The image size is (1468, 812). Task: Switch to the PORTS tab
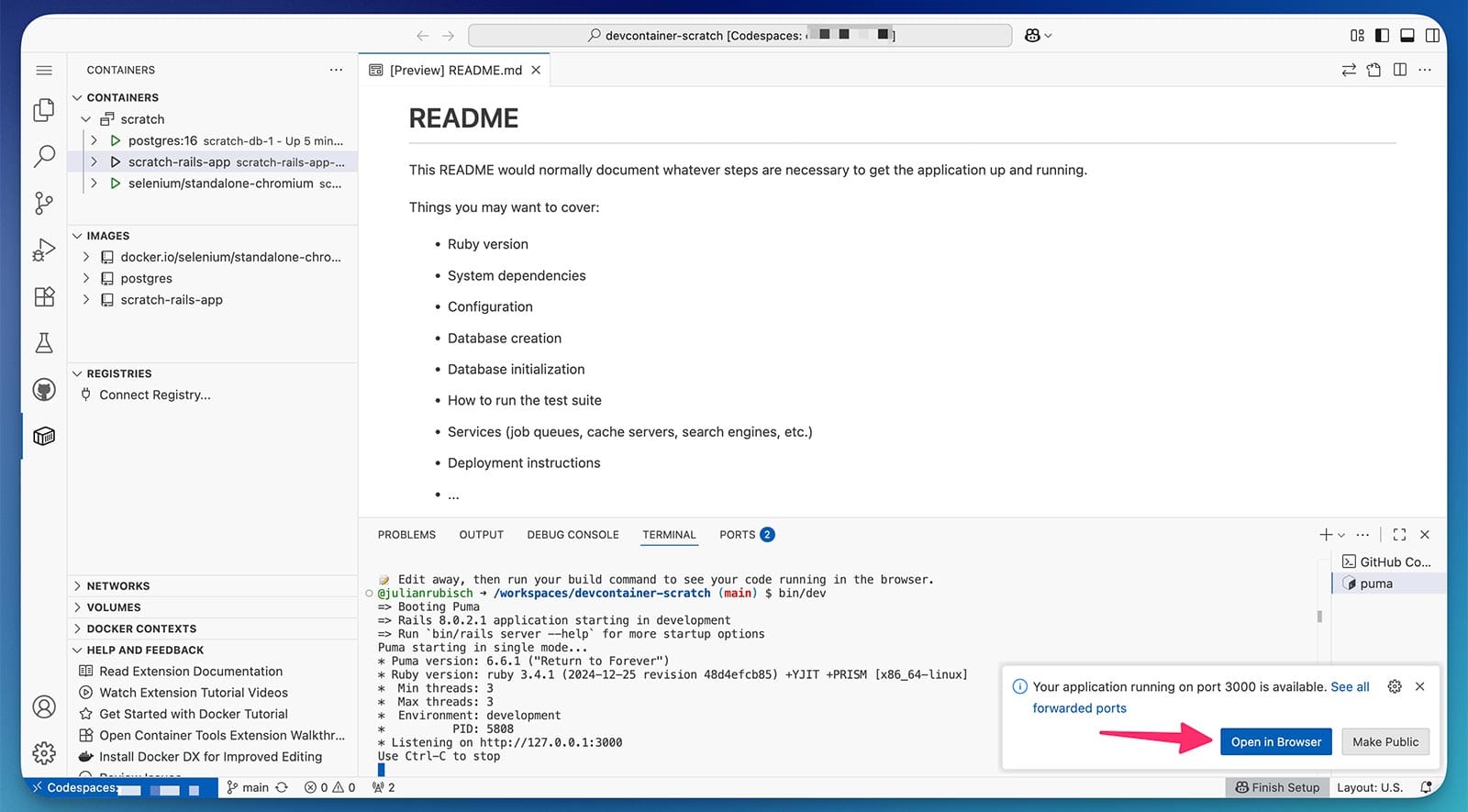tap(737, 535)
